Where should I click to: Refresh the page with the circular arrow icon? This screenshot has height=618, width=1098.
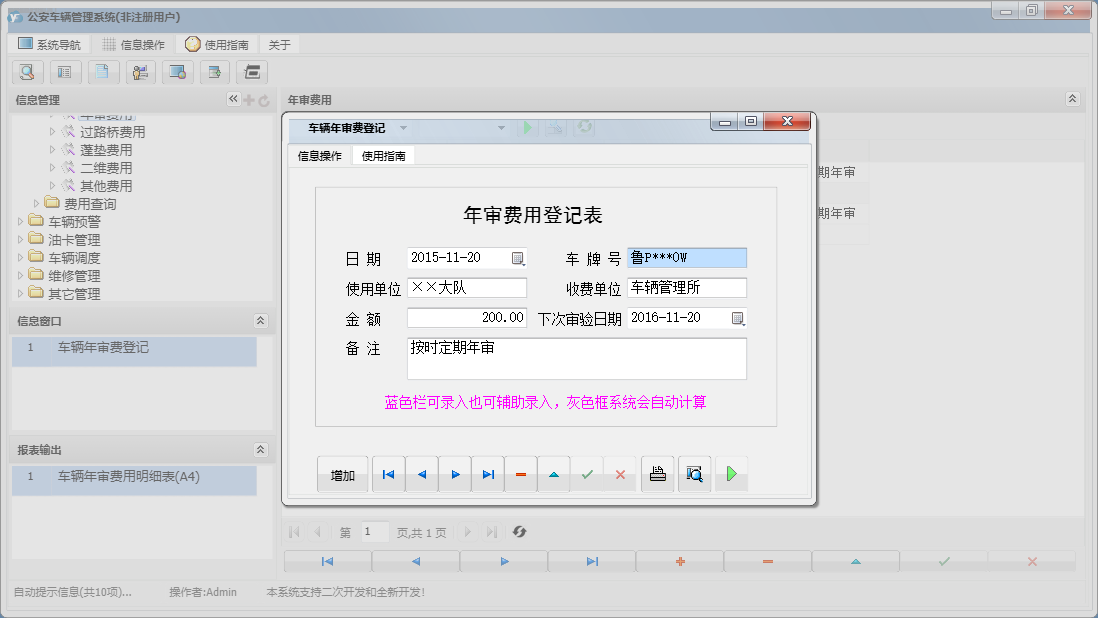tap(519, 531)
